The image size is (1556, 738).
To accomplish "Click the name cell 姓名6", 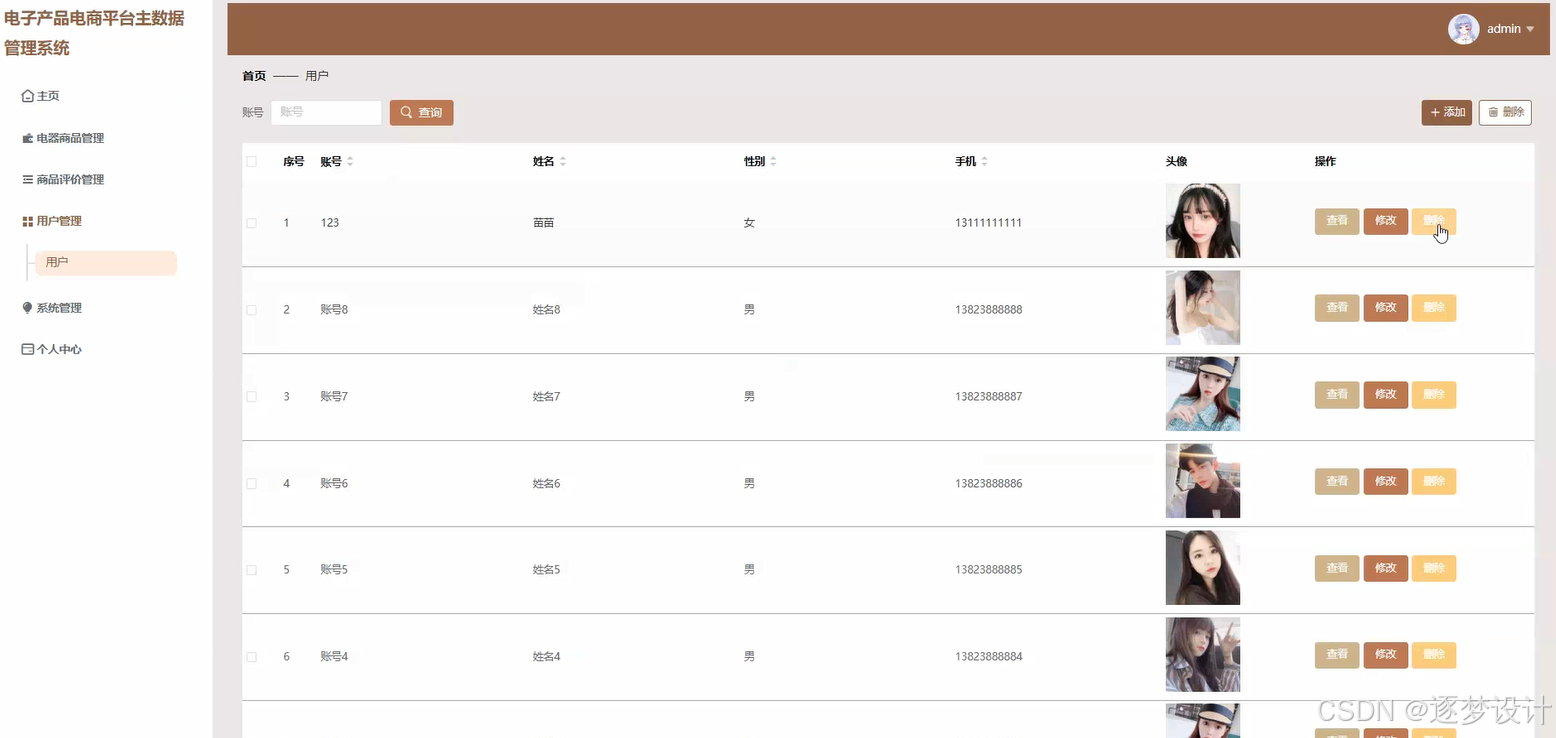I will coord(547,484).
